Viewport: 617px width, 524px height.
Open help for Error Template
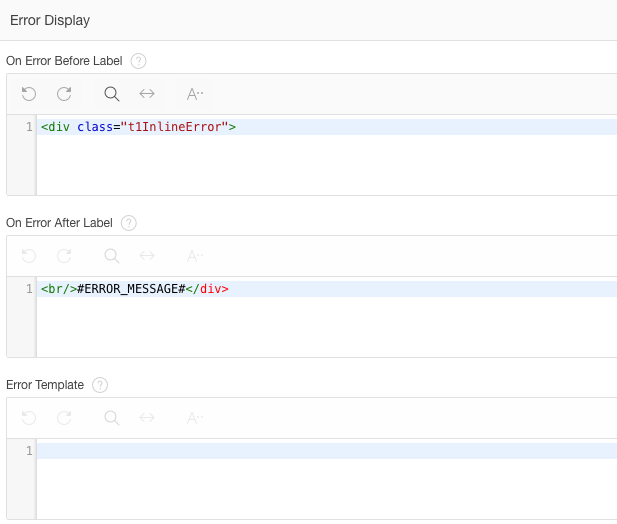(x=100, y=385)
